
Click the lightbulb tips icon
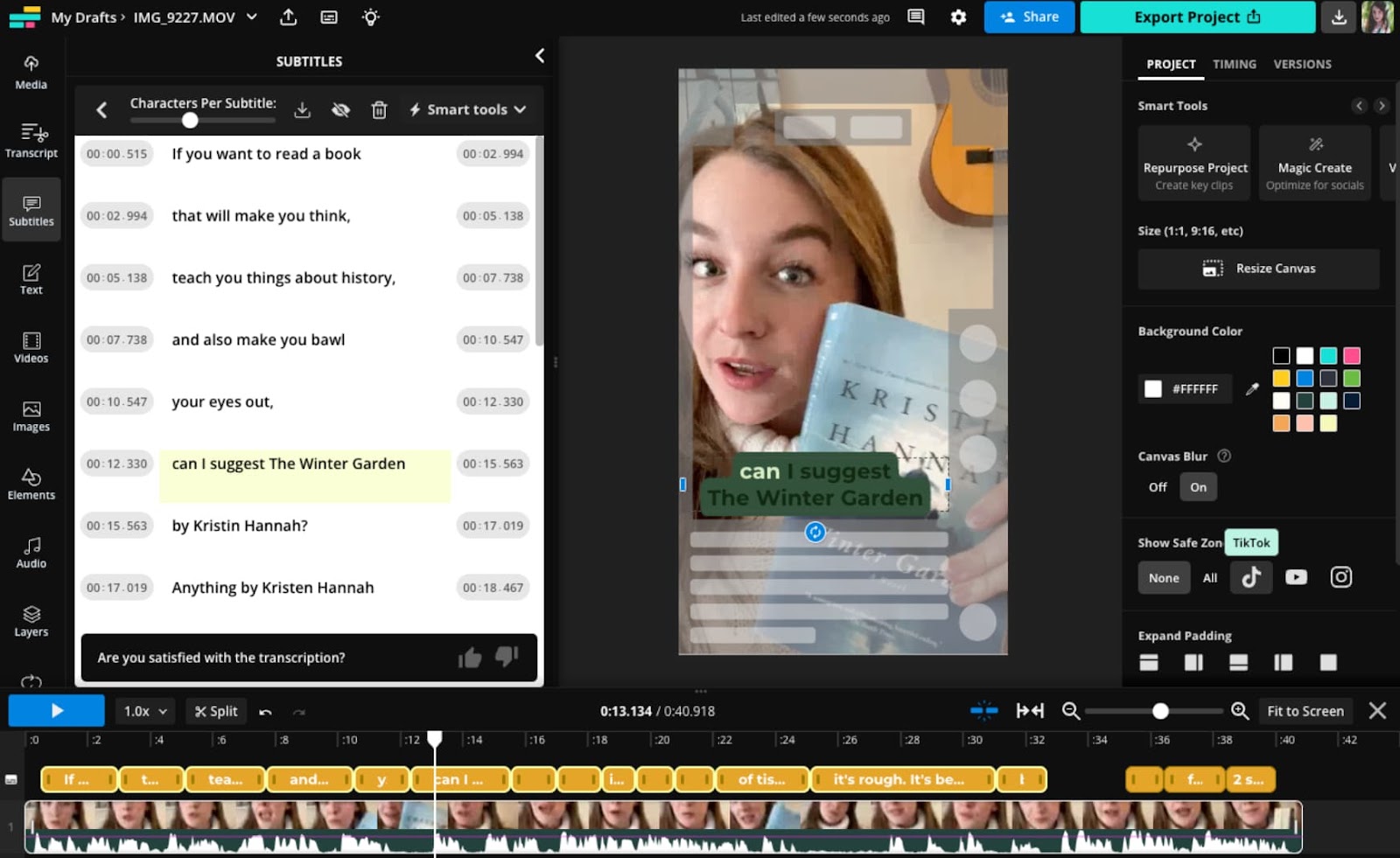371,17
